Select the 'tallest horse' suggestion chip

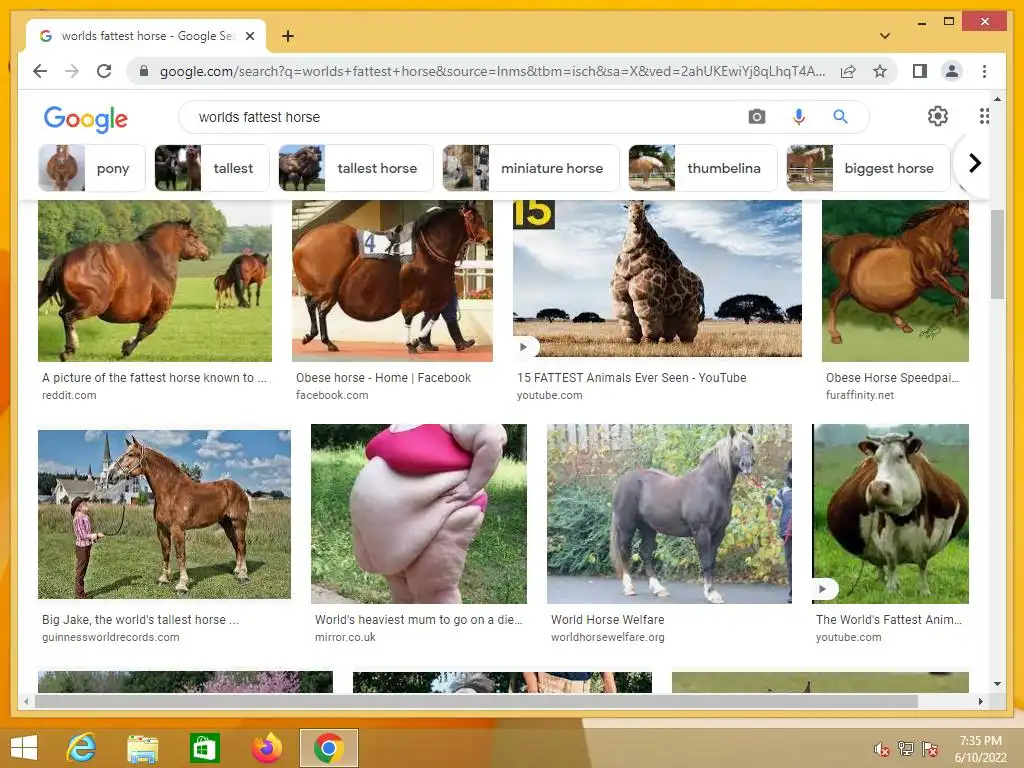point(356,168)
